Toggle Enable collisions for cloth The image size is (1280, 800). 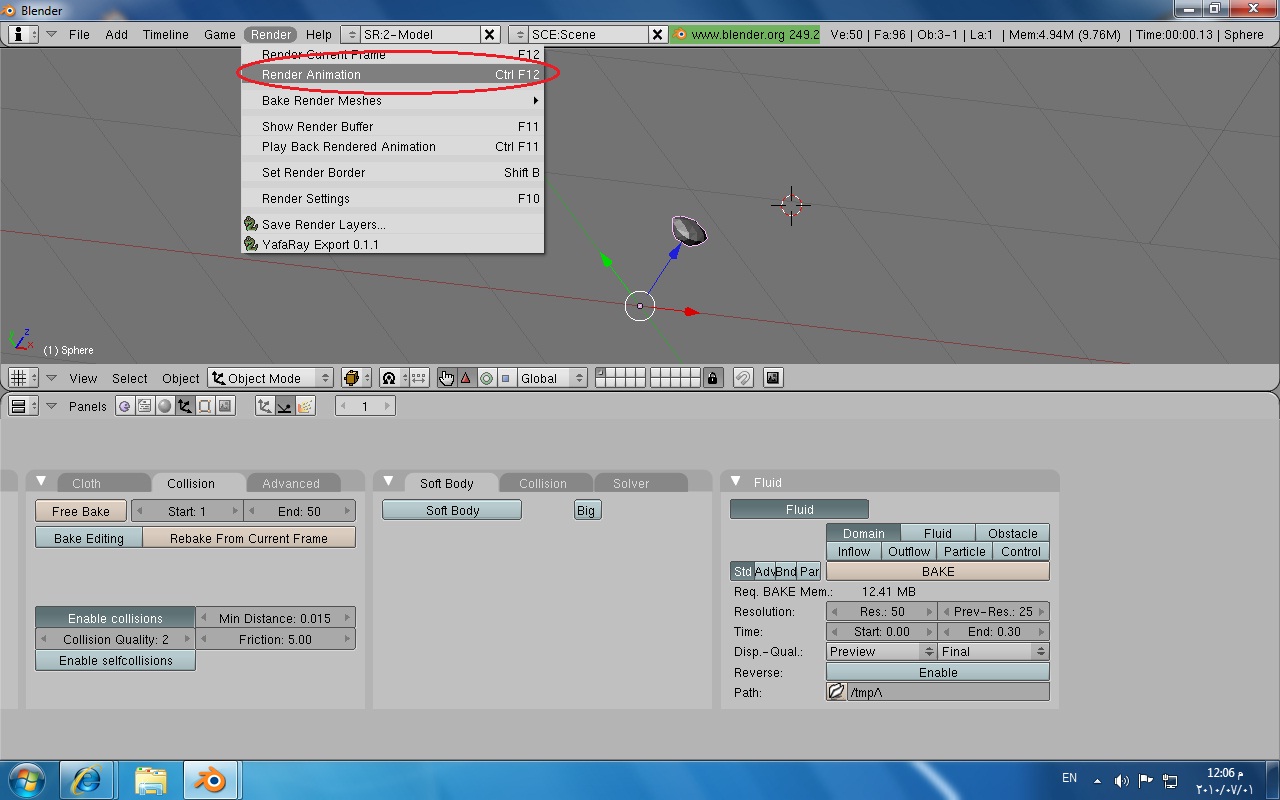point(115,618)
